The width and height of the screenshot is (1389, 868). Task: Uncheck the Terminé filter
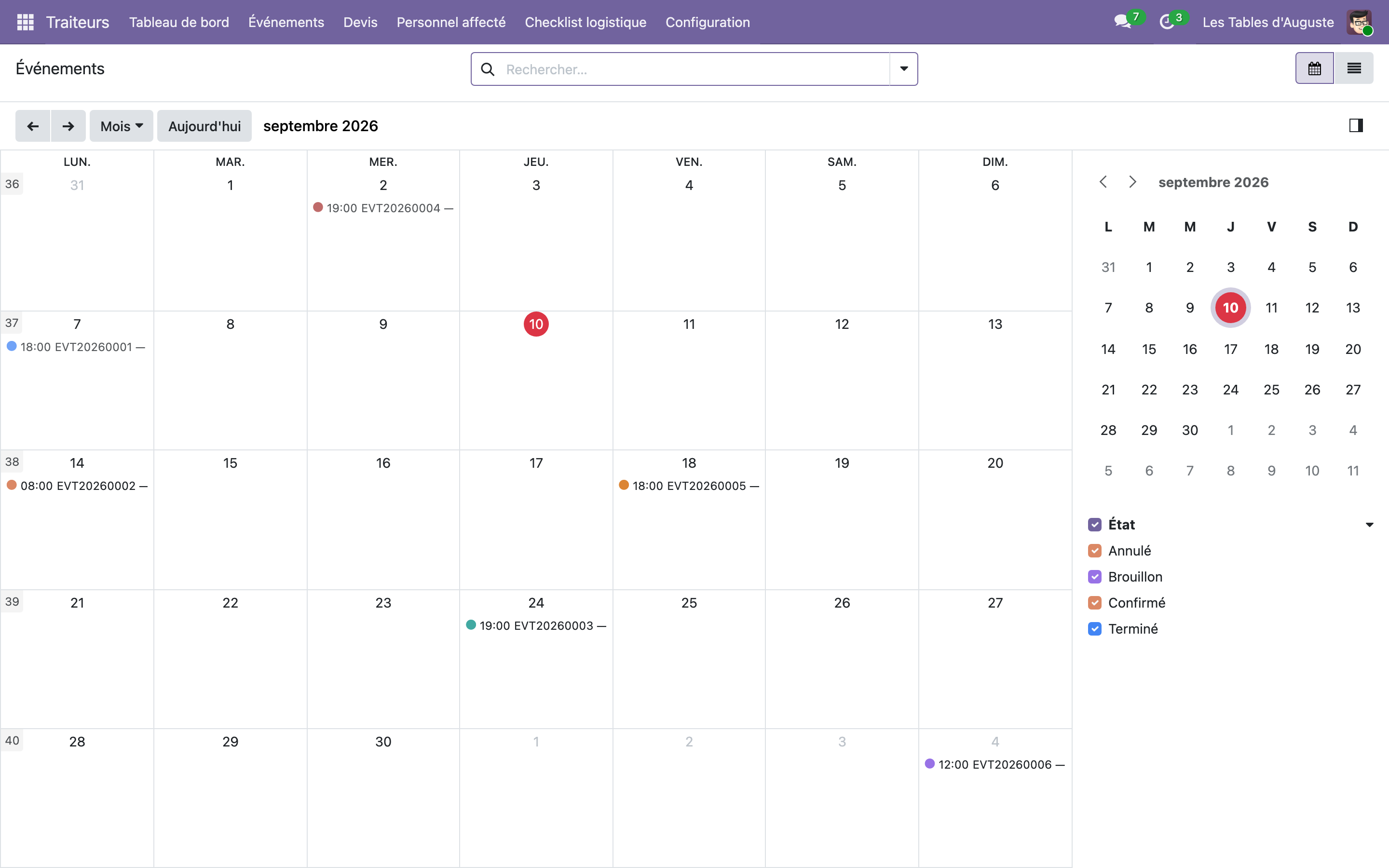pos(1094,629)
